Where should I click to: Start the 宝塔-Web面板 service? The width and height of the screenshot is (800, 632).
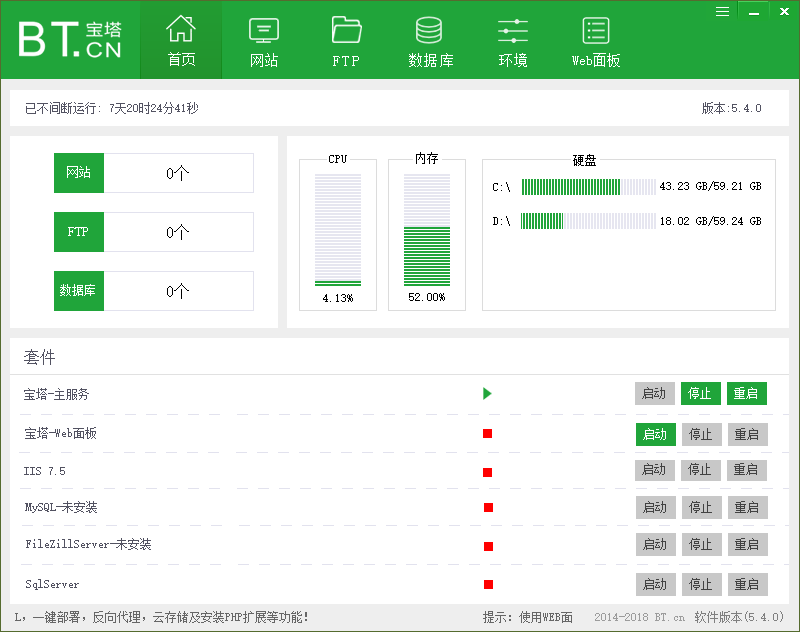click(x=656, y=434)
